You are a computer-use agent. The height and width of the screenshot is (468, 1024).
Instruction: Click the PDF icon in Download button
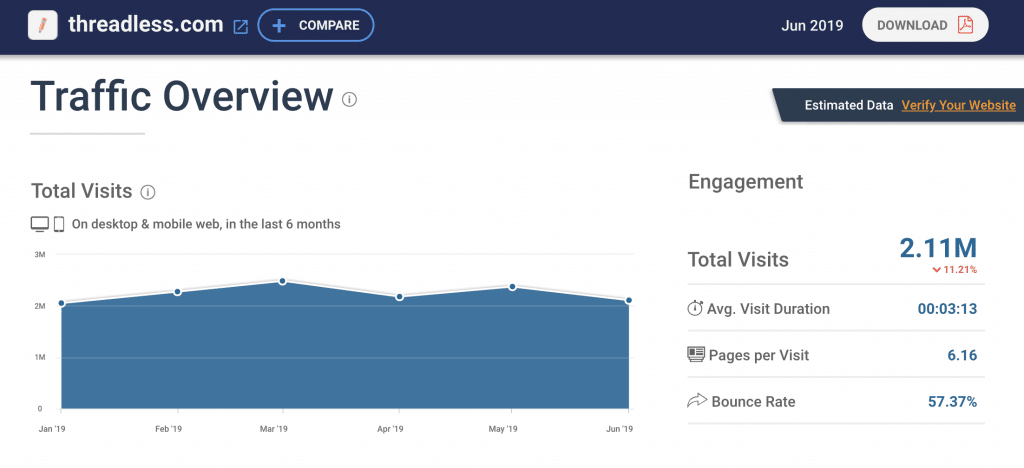(965, 25)
